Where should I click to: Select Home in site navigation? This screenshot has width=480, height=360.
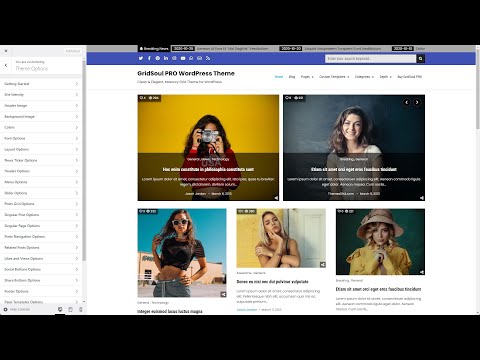(279, 77)
